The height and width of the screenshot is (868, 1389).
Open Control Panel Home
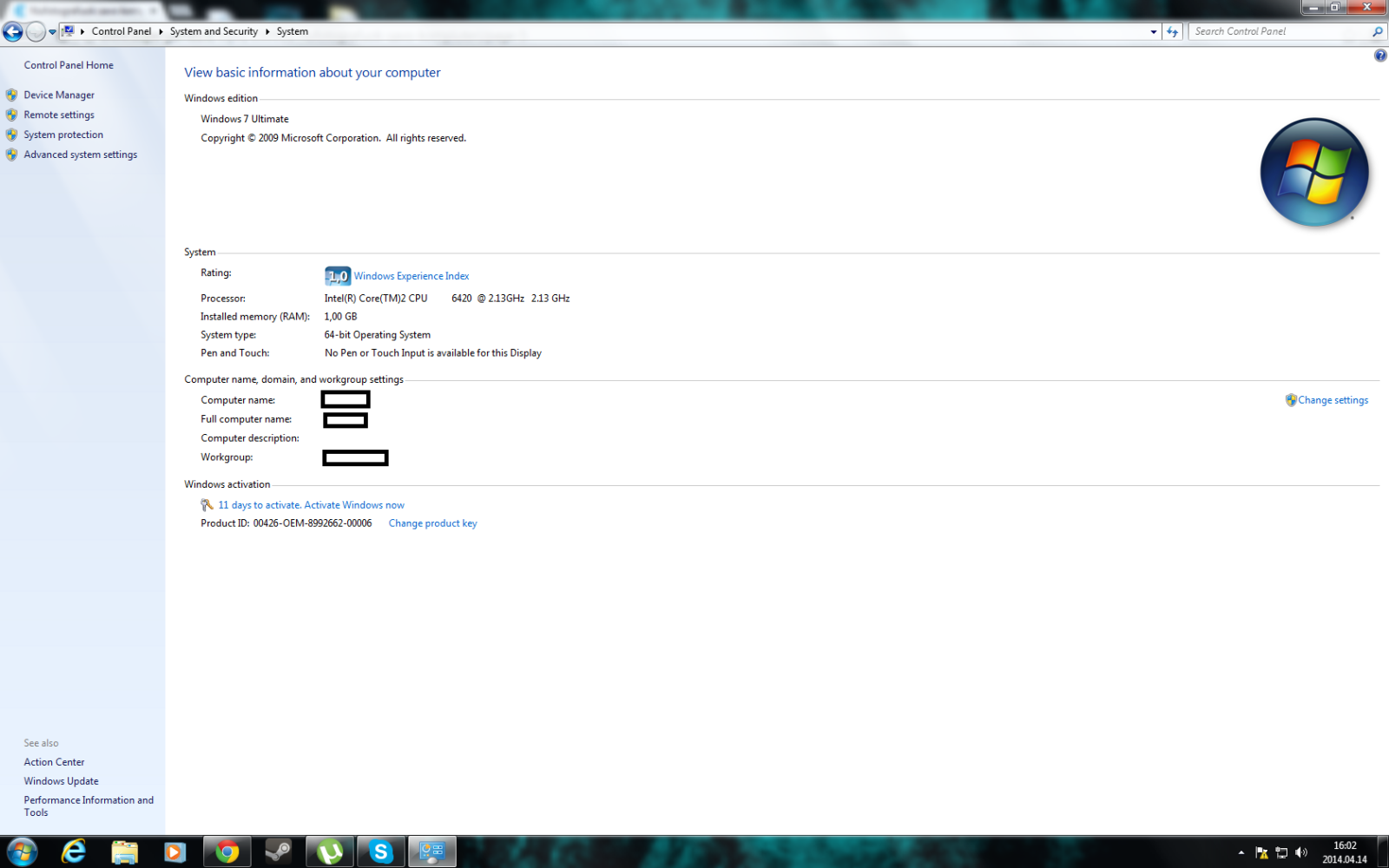click(x=69, y=65)
